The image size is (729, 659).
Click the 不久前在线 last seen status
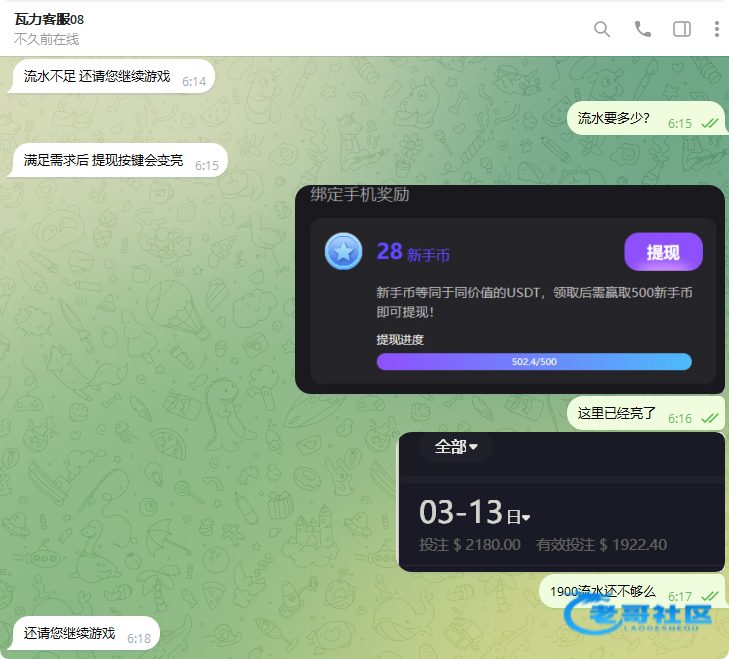click(x=46, y=39)
